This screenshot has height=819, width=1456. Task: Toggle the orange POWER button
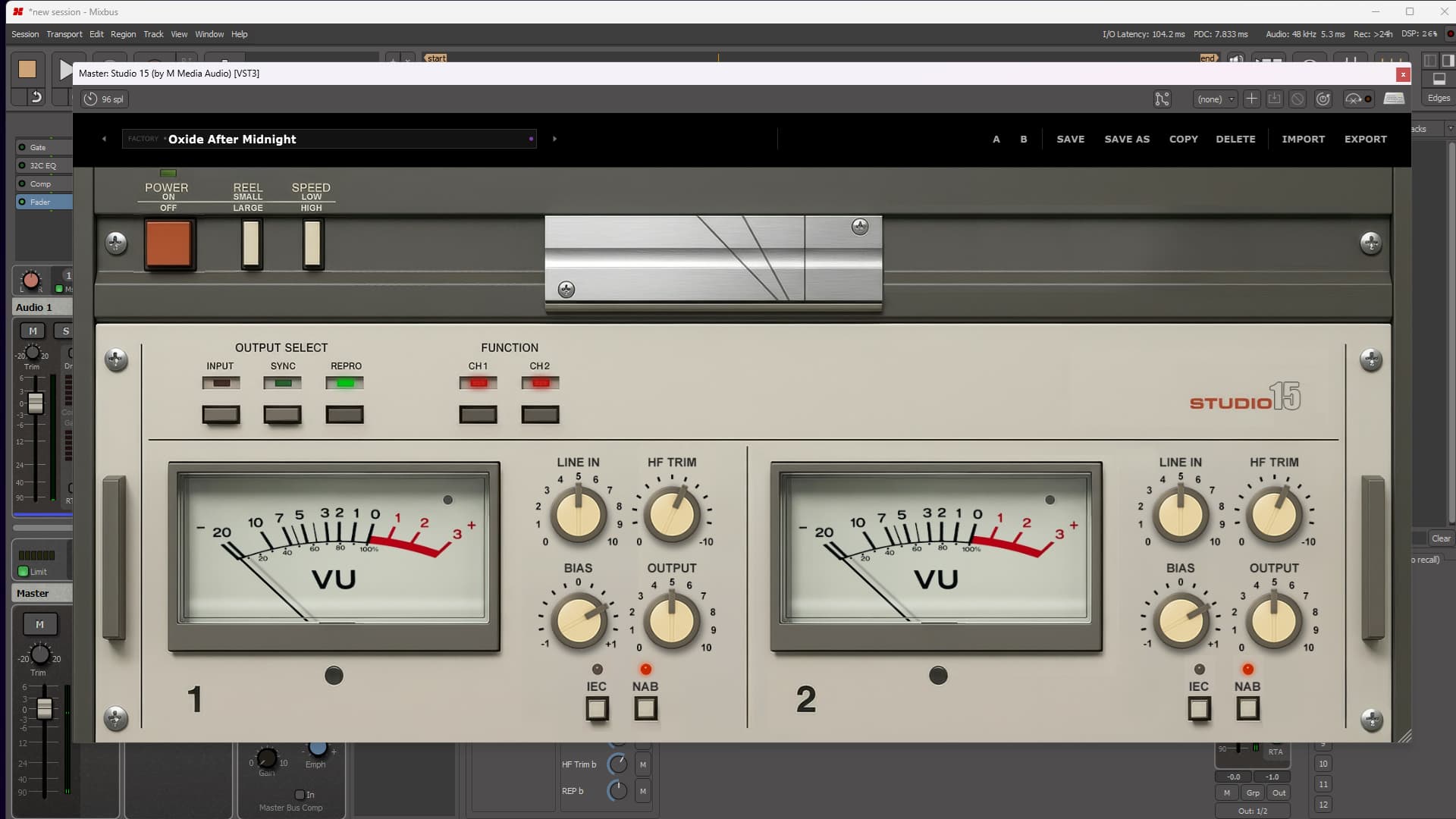[169, 244]
